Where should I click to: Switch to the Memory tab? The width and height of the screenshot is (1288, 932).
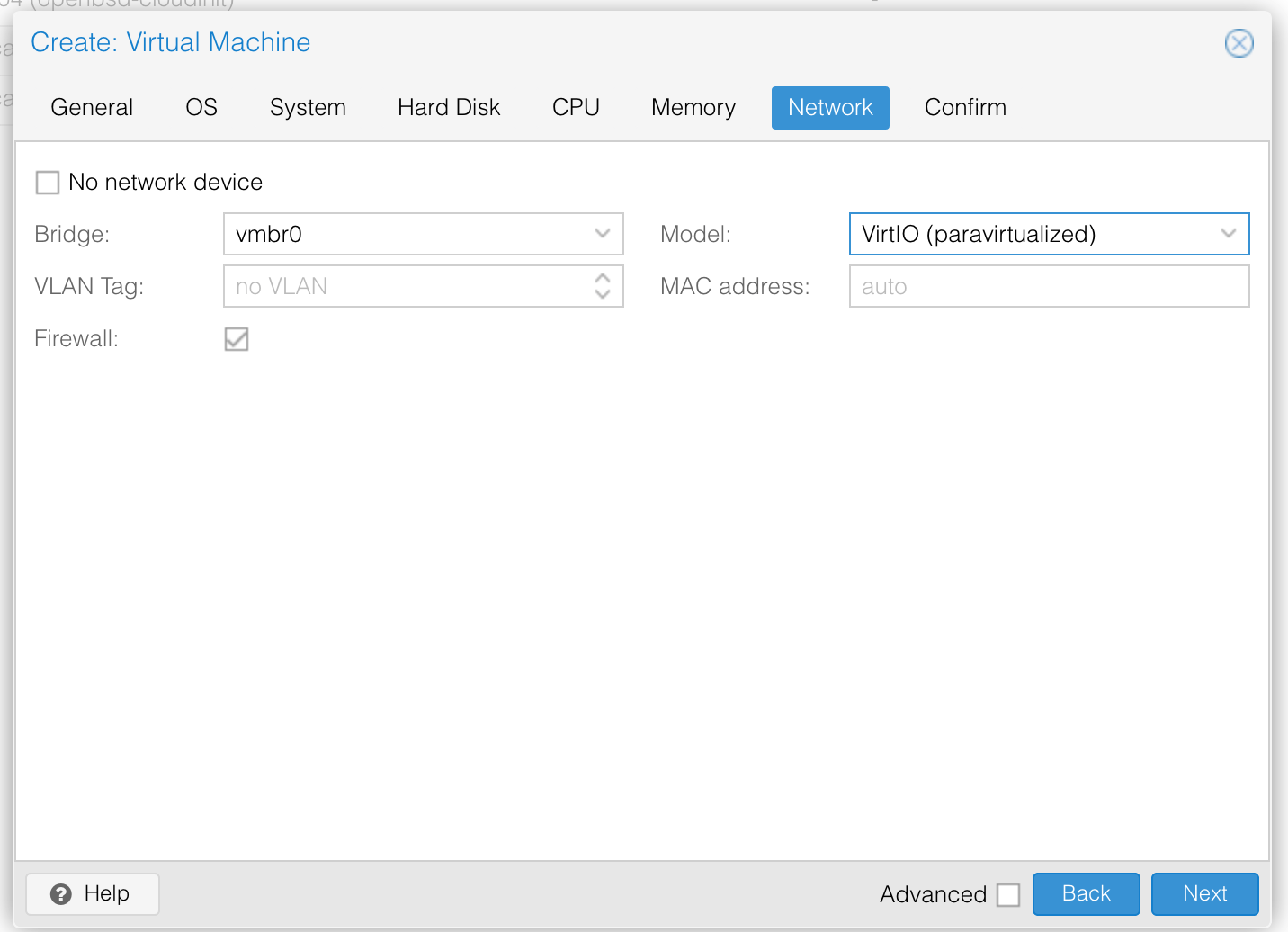coord(693,107)
